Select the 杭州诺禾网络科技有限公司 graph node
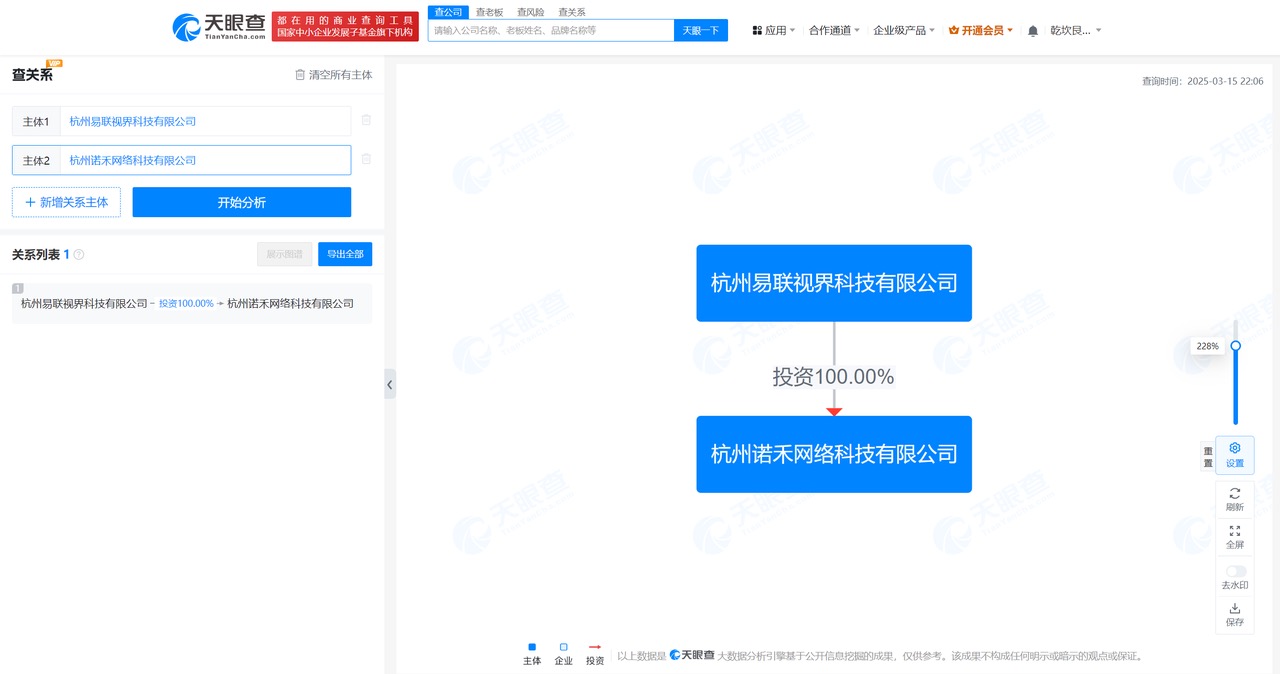The width and height of the screenshot is (1280, 674). 834,454
